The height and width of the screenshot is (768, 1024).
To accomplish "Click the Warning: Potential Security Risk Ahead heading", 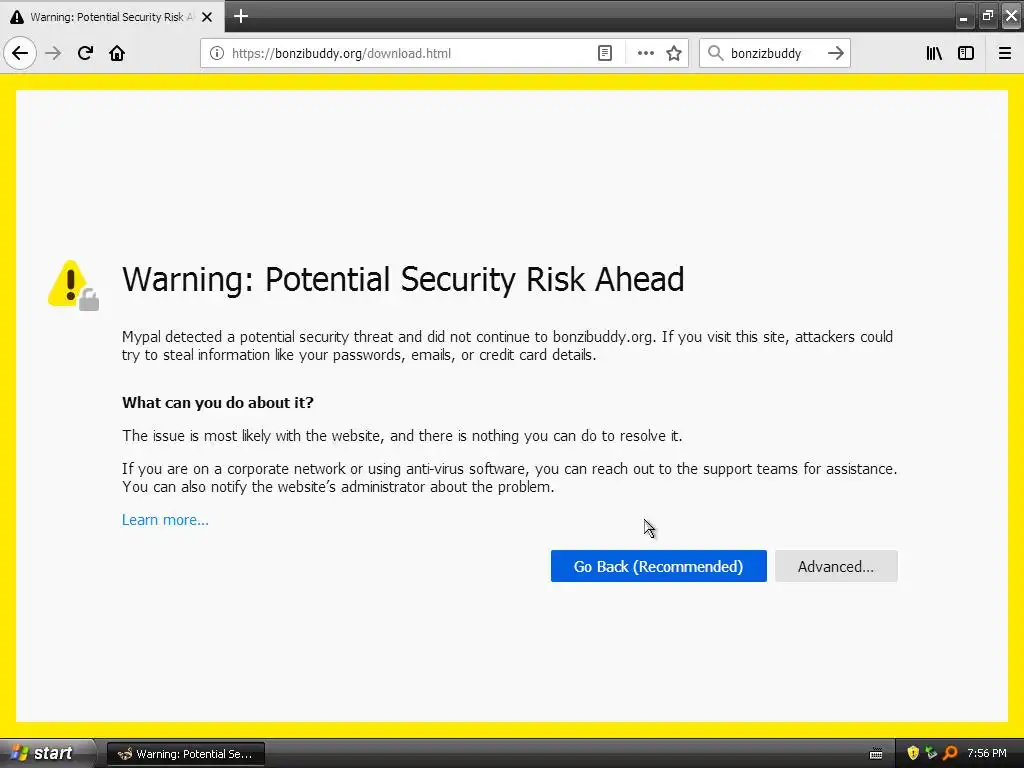I will point(403,280).
